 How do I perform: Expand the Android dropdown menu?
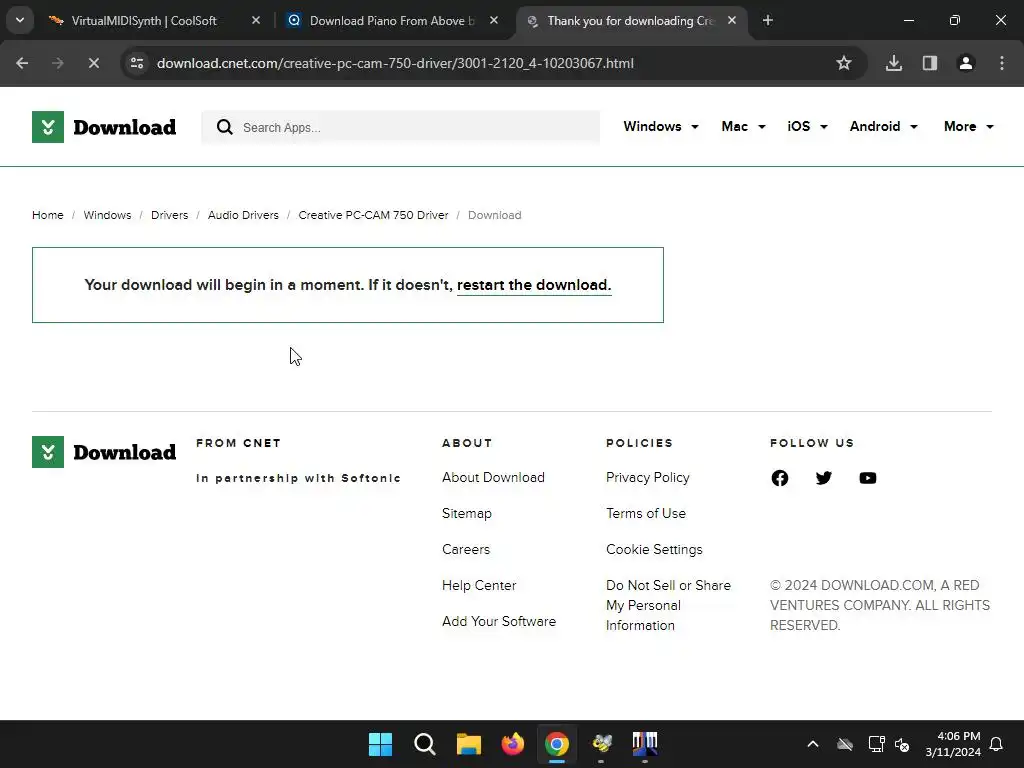tap(884, 127)
